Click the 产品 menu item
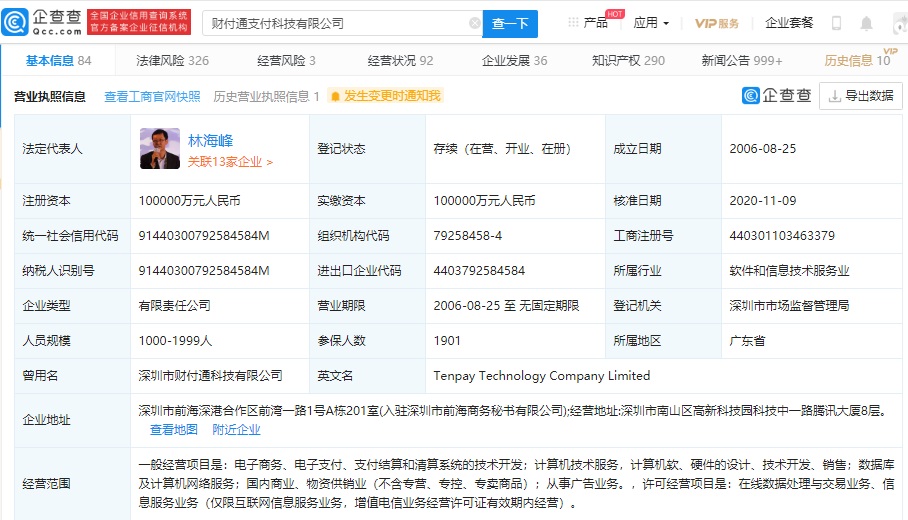 (x=595, y=23)
